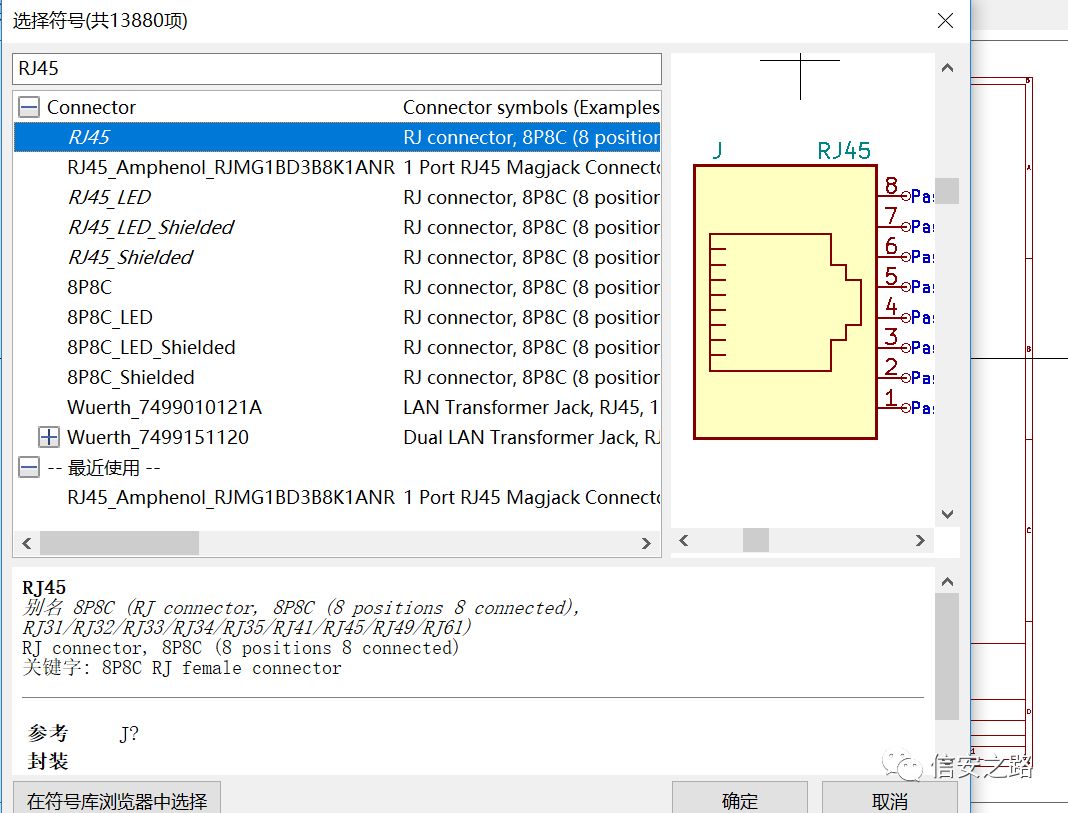
Task: Click 在符号库浏览器中选择 button
Action: tap(117, 800)
